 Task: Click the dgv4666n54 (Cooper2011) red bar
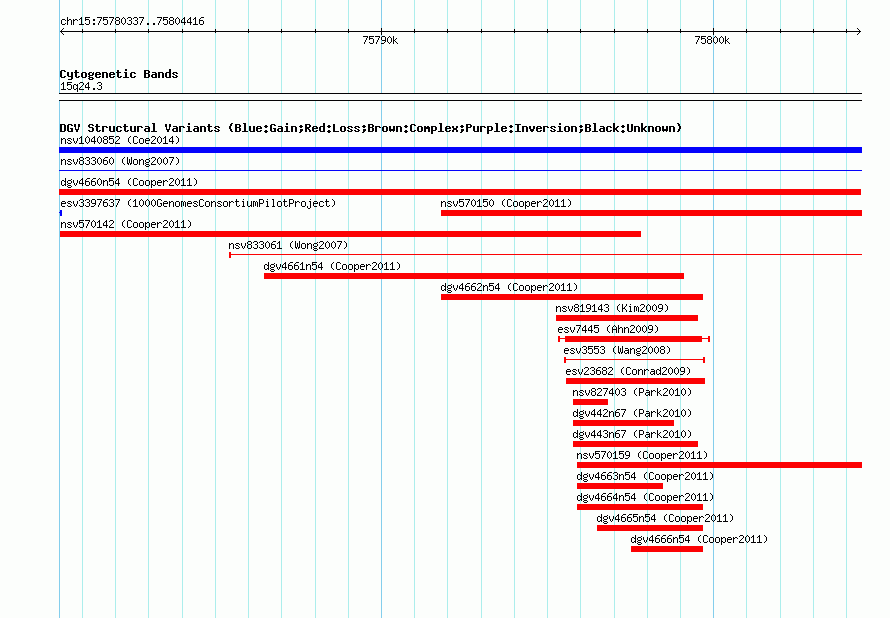(667, 549)
